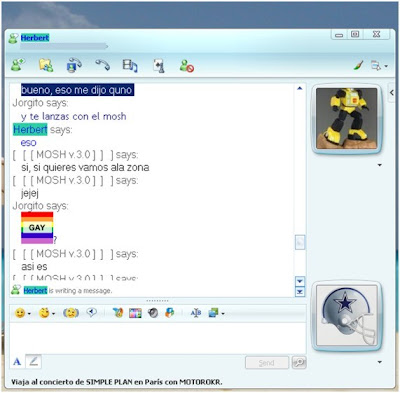
Task: Record a voice clip with the speech bubble icon
Action: point(91,312)
